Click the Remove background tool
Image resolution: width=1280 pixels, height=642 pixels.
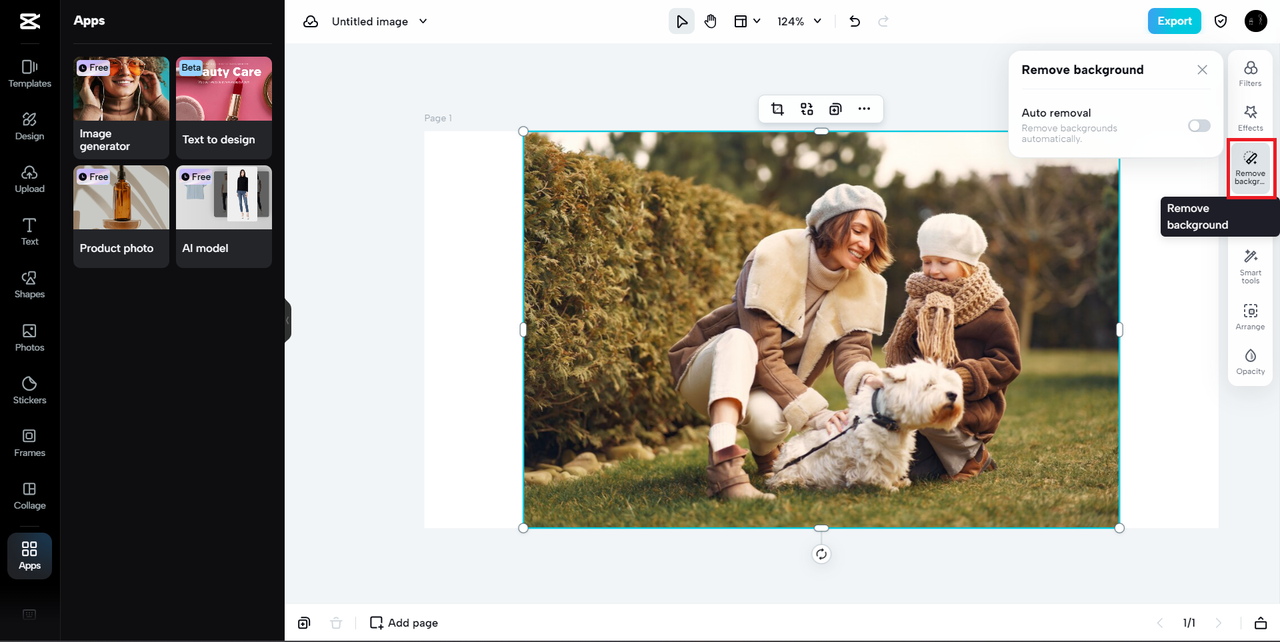[x=1250, y=167]
